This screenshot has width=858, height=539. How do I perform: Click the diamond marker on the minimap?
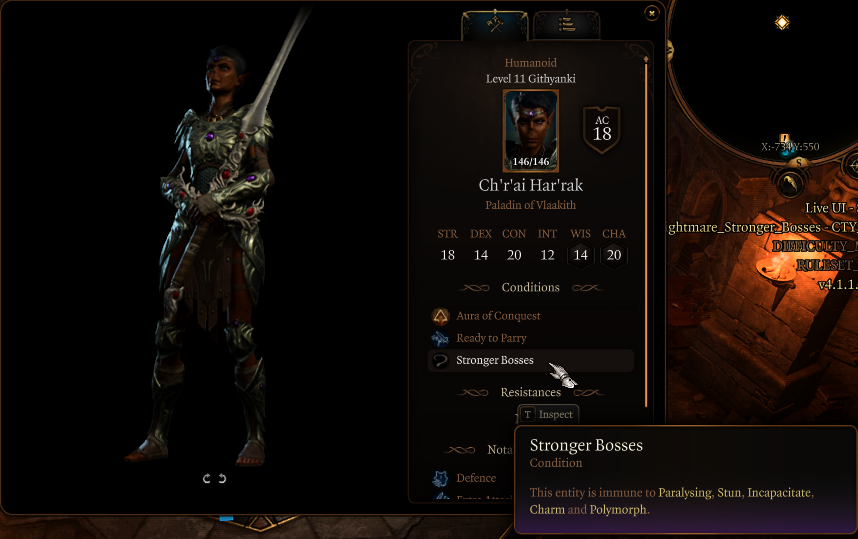click(782, 22)
